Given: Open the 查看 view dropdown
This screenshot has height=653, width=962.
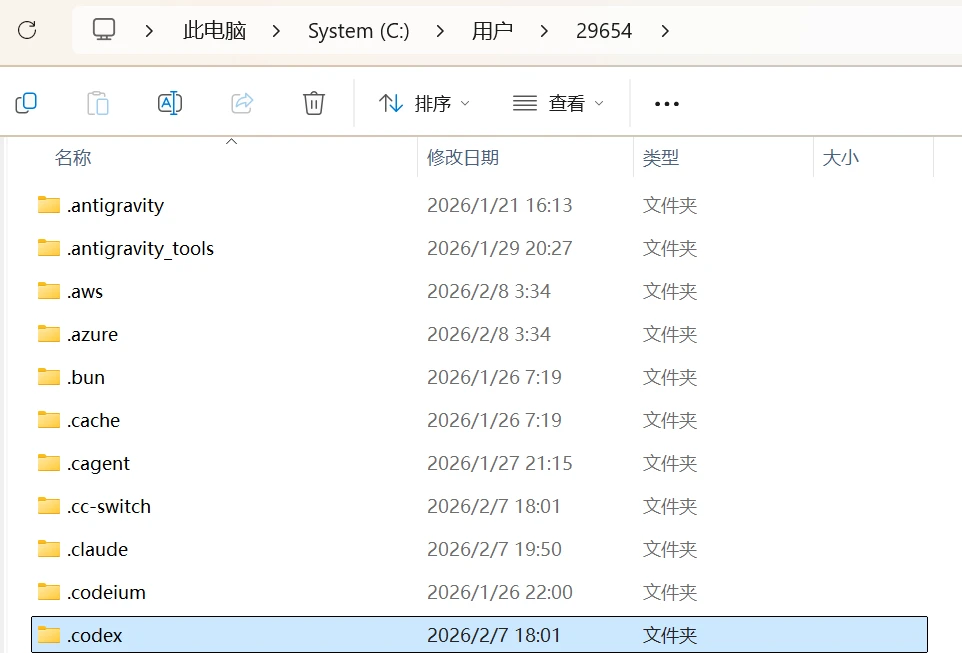Looking at the screenshot, I should [558, 103].
